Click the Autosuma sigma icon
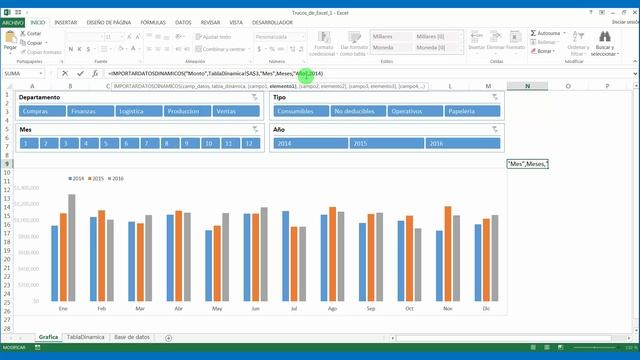The height and width of the screenshot is (360, 640). tap(533, 33)
